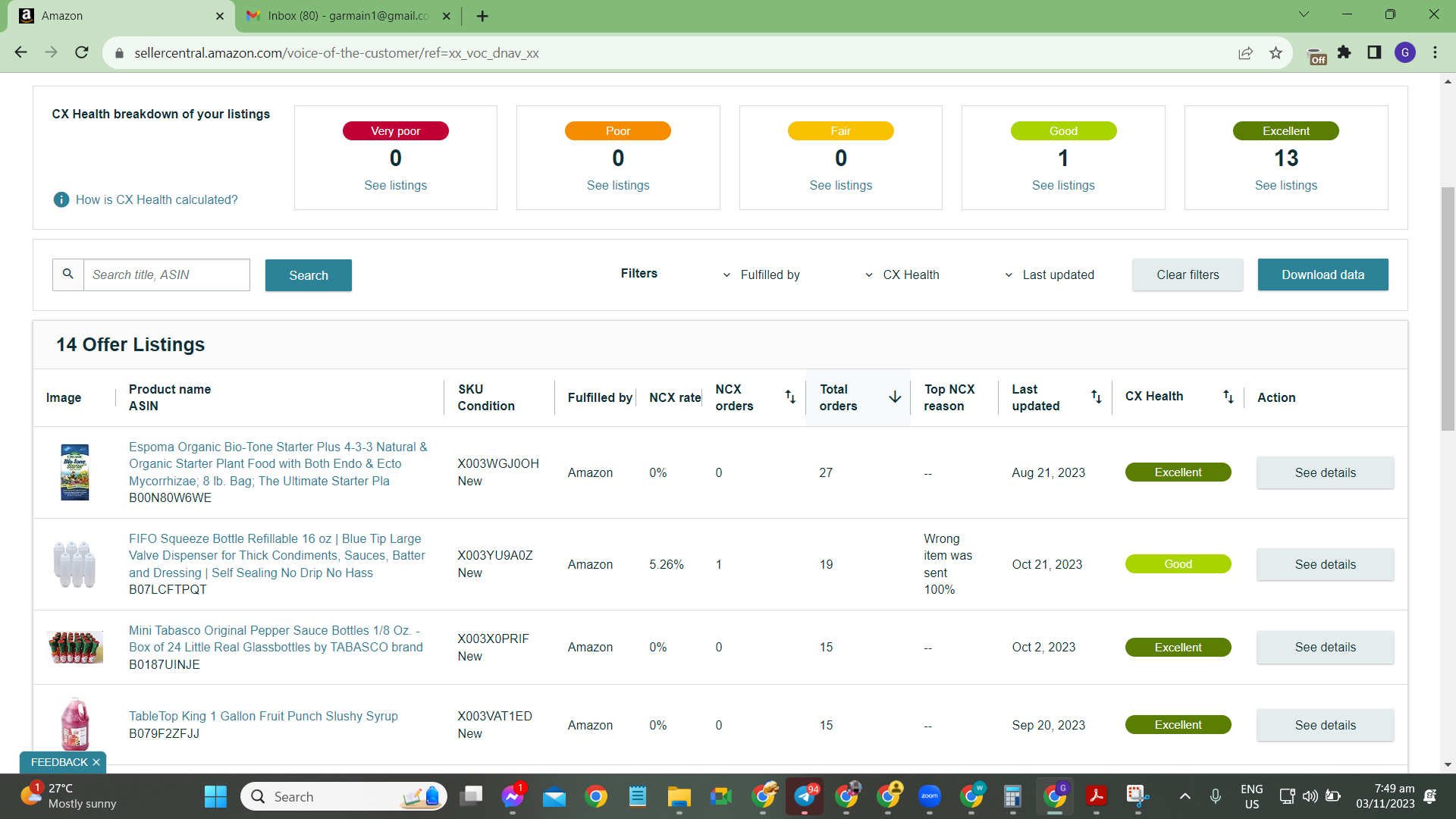
Task: Sort listings by CX Health column
Action: 1228,397
